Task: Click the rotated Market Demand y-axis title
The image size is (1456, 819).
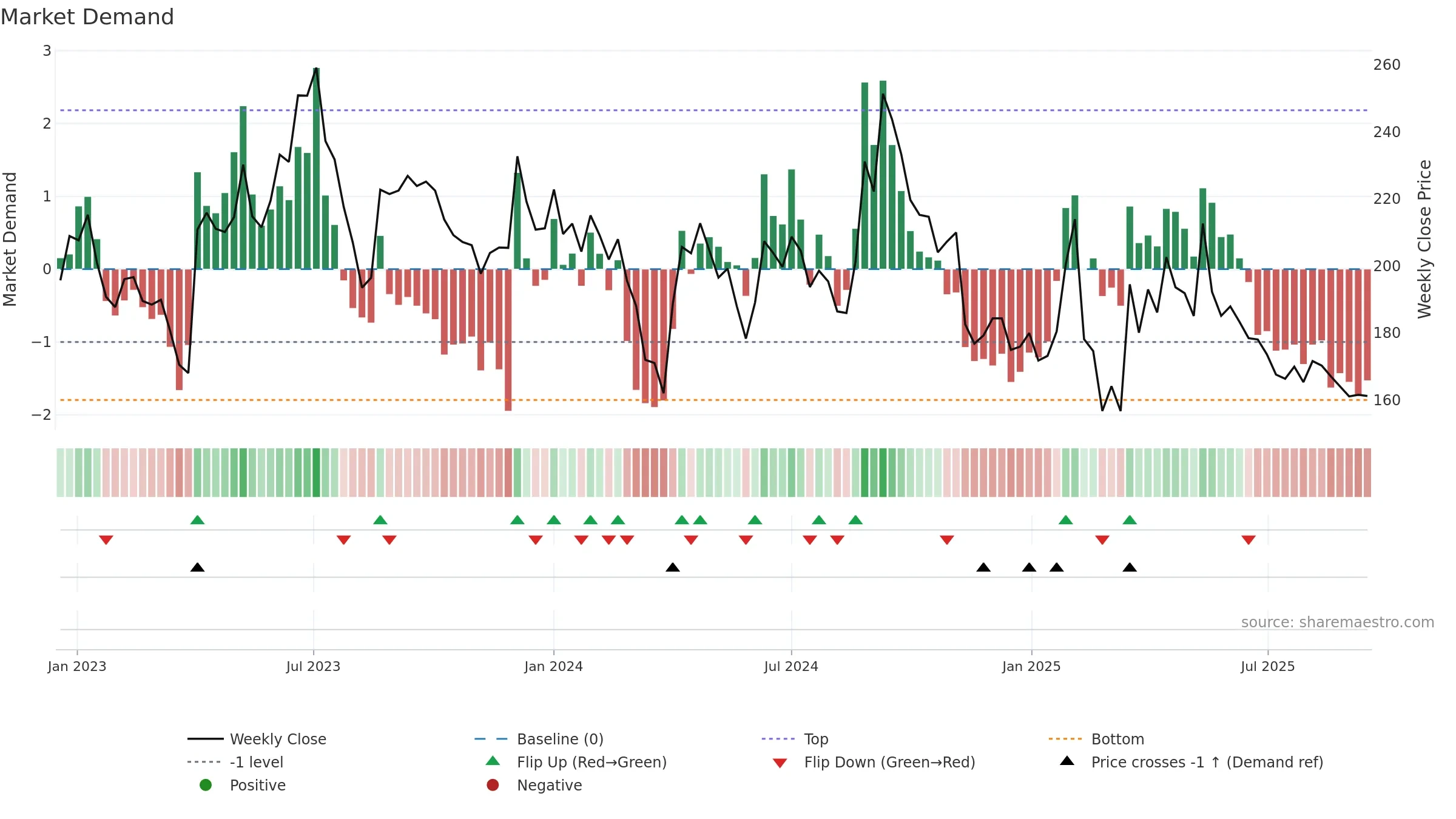Action: tap(10, 239)
